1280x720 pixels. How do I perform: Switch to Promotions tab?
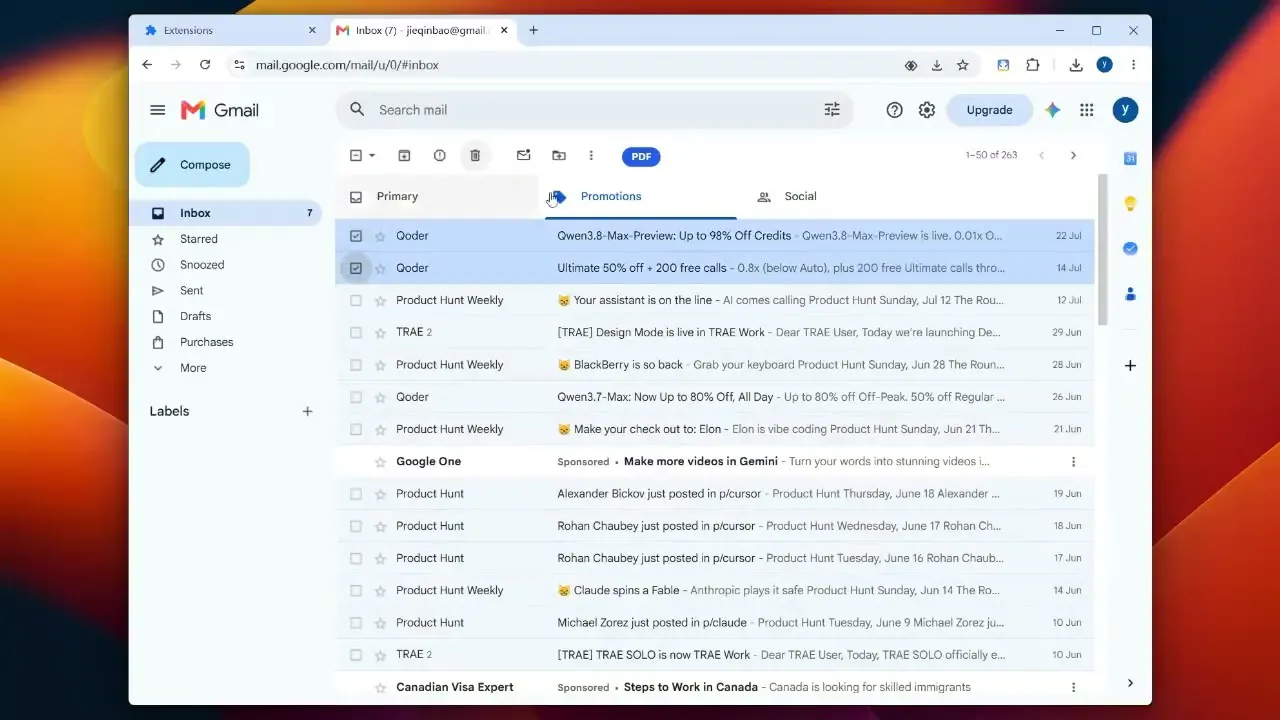tap(641, 197)
